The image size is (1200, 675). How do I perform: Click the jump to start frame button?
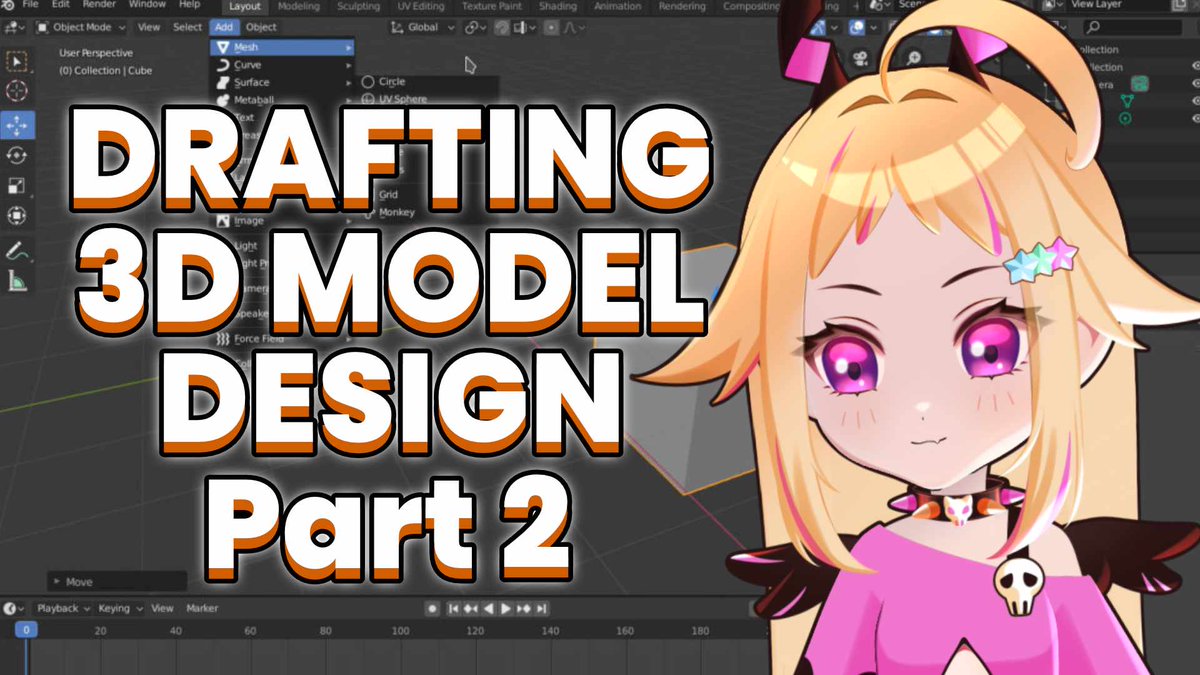coord(454,607)
